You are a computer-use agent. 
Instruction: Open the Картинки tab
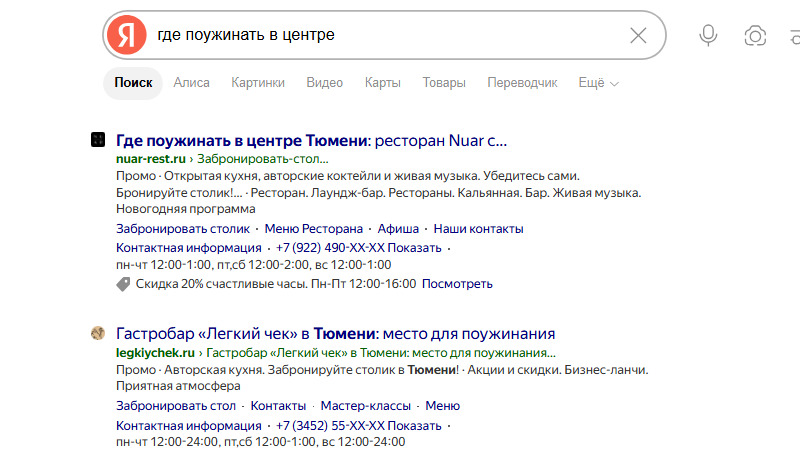point(258,83)
